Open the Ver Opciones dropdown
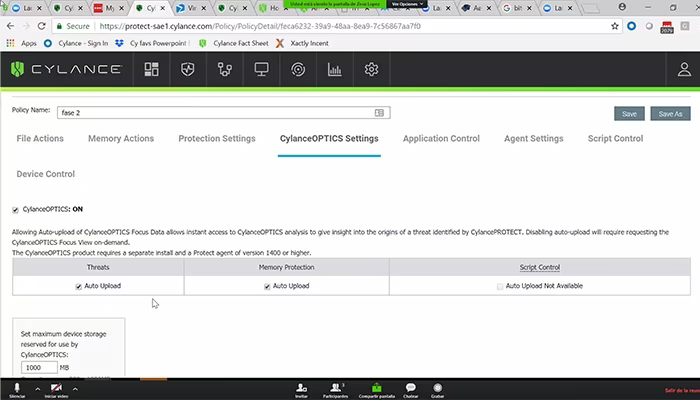The image size is (700, 400). pyautogui.click(x=407, y=4)
